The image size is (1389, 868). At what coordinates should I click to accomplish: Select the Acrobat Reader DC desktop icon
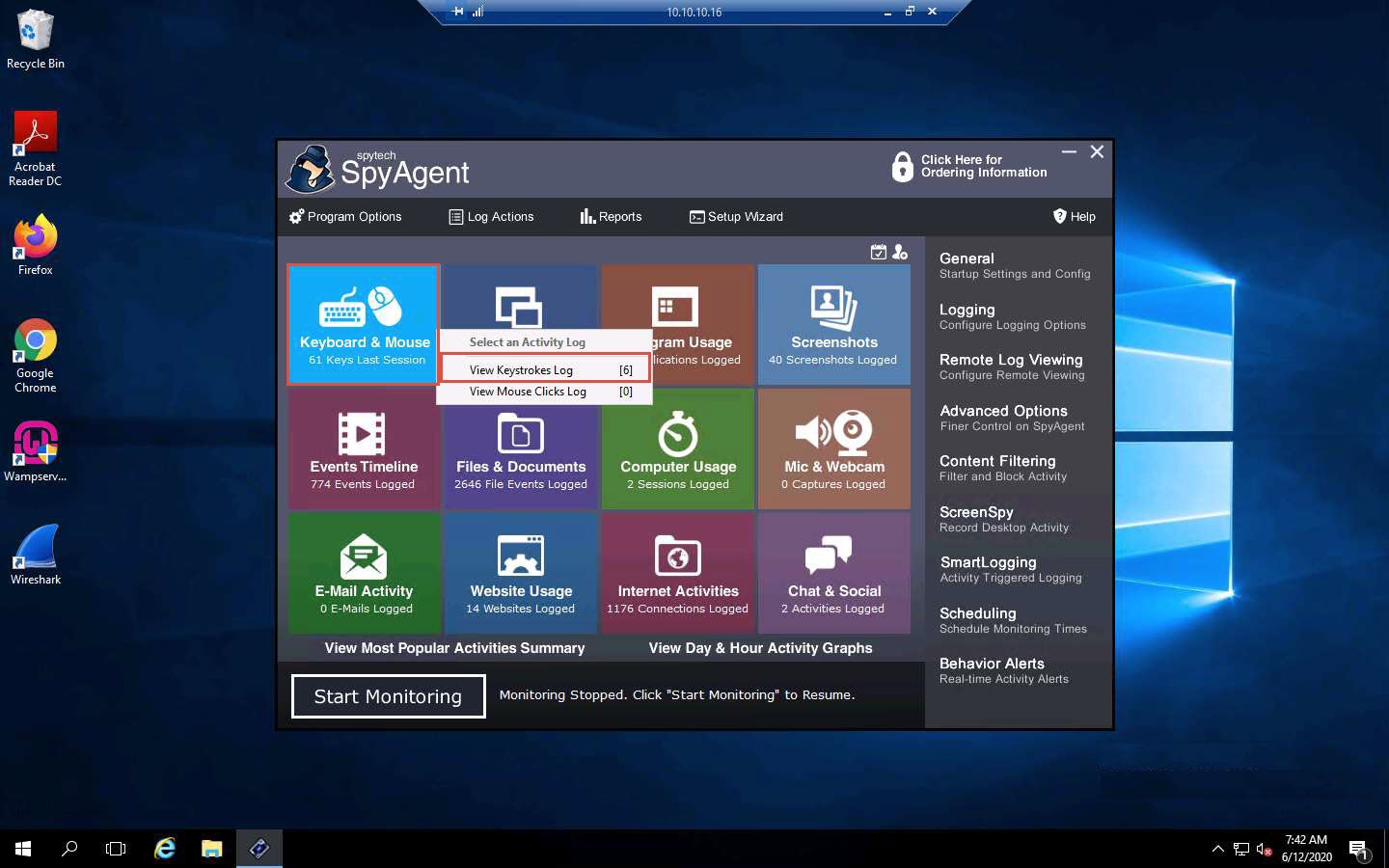36,149
